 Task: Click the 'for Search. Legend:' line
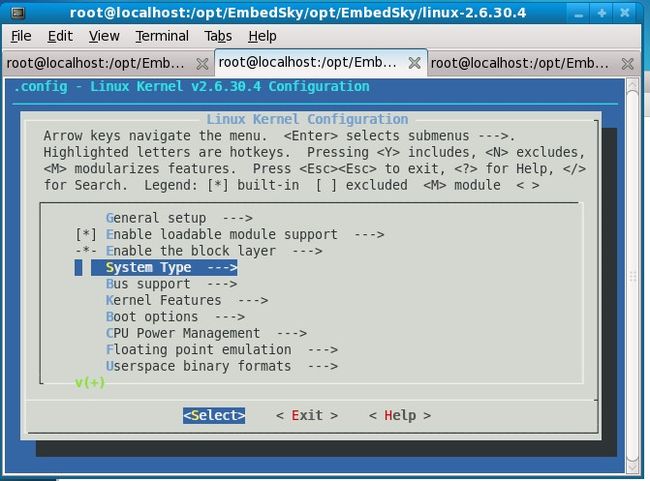click(291, 185)
